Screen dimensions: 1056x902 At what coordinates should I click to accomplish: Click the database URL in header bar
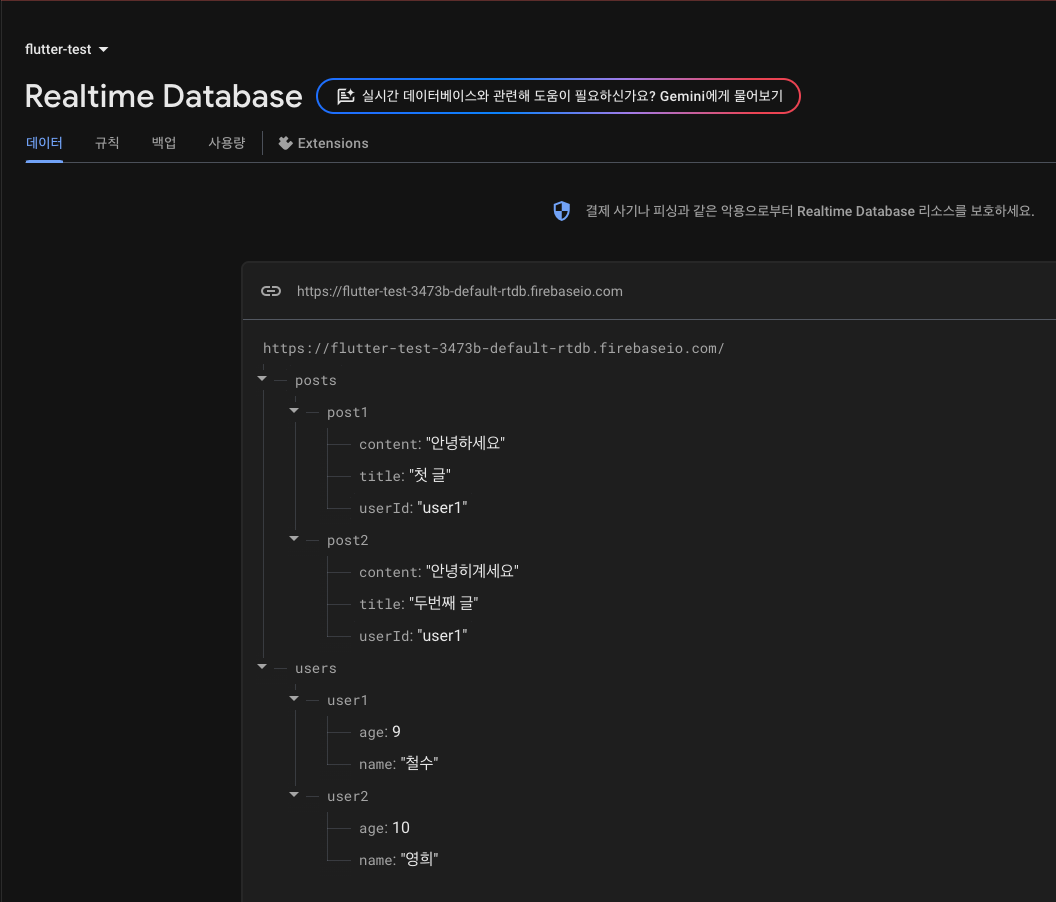tap(459, 291)
